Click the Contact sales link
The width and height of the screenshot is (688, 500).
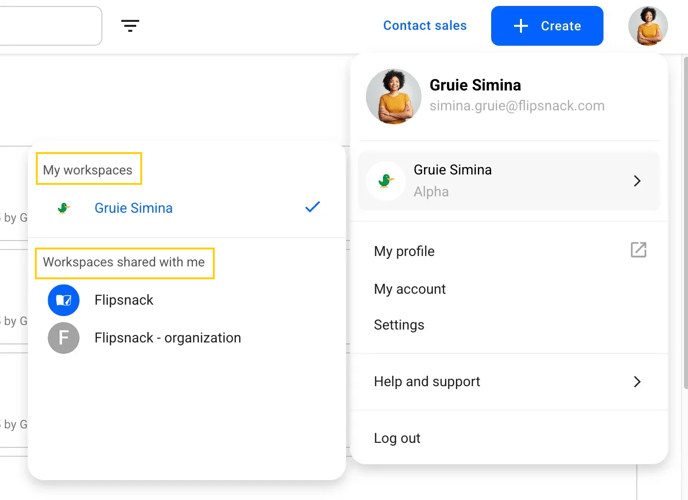[x=425, y=25]
